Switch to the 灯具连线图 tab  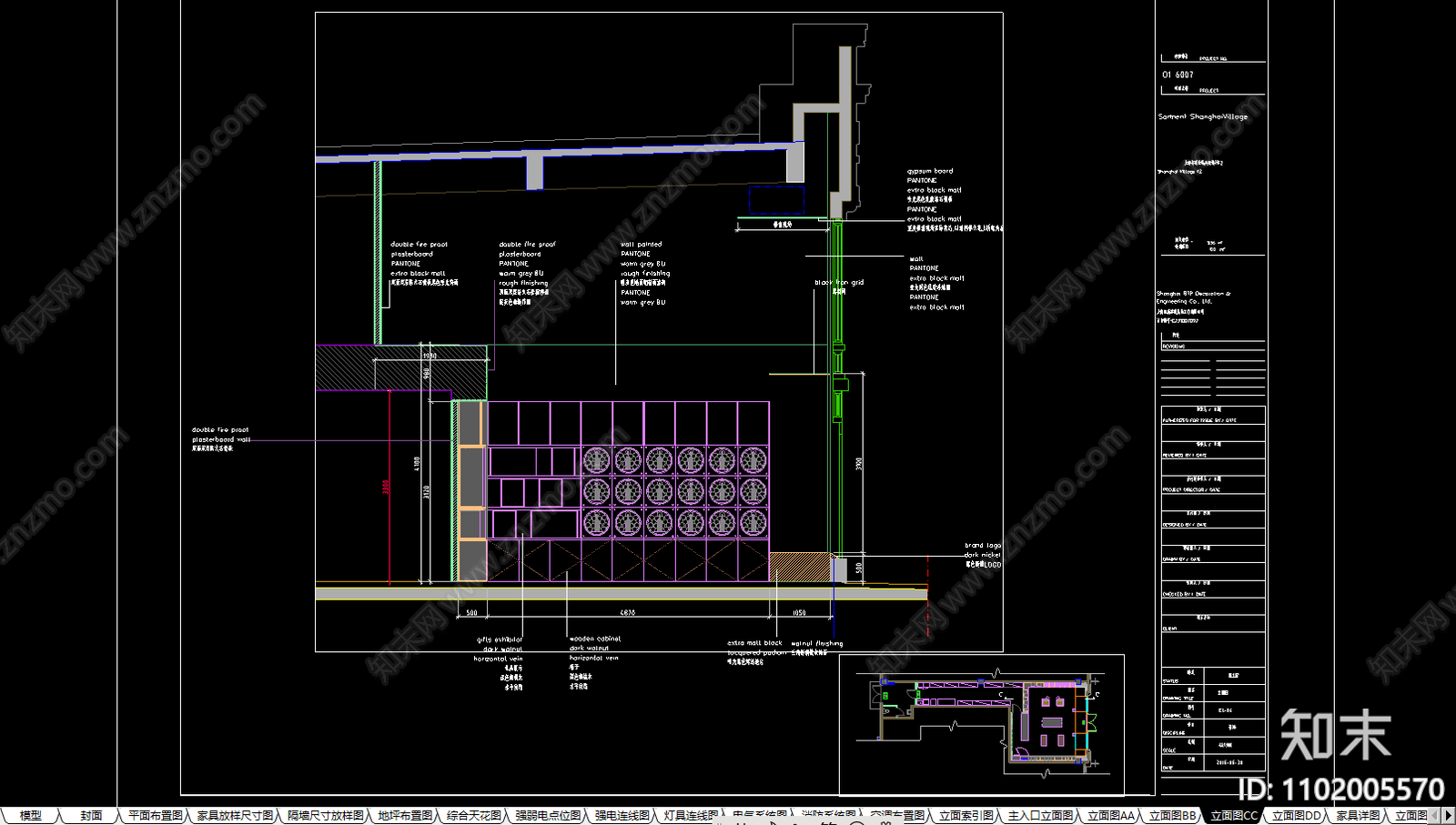691,816
